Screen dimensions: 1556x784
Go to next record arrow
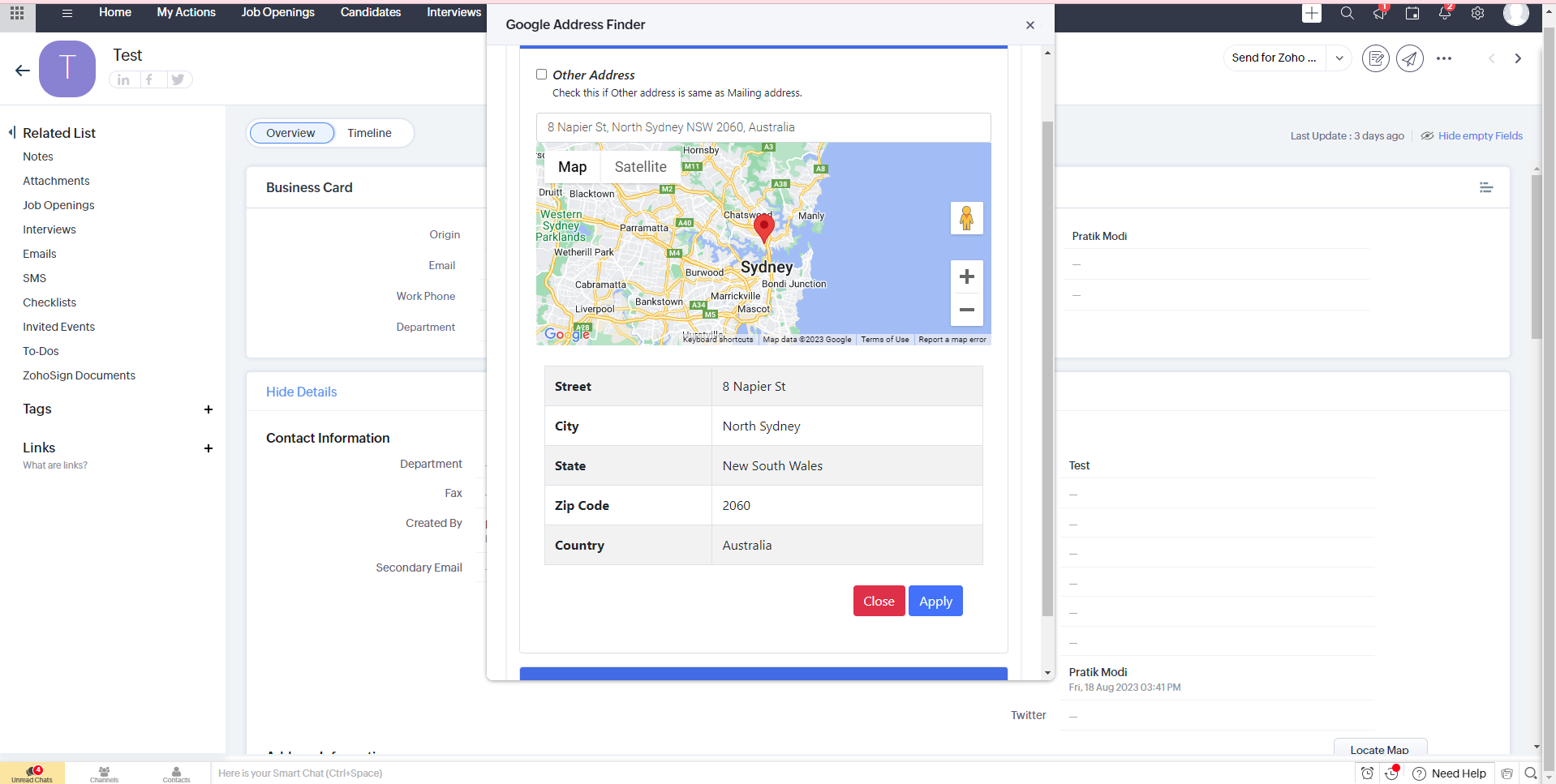point(1518,58)
